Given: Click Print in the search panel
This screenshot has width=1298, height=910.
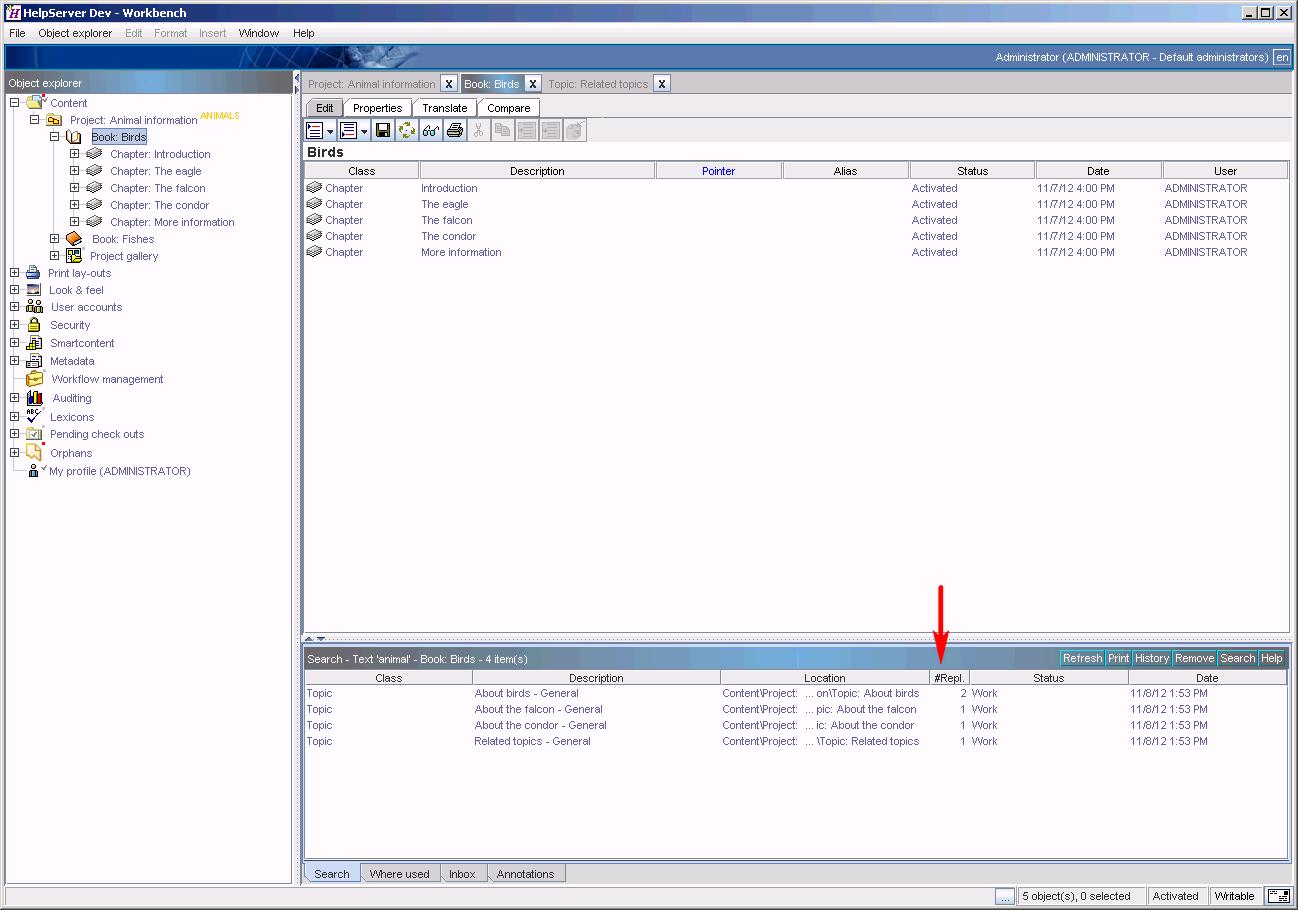Looking at the screenshot, I should pyautogui.click(x=1118, y=658).
